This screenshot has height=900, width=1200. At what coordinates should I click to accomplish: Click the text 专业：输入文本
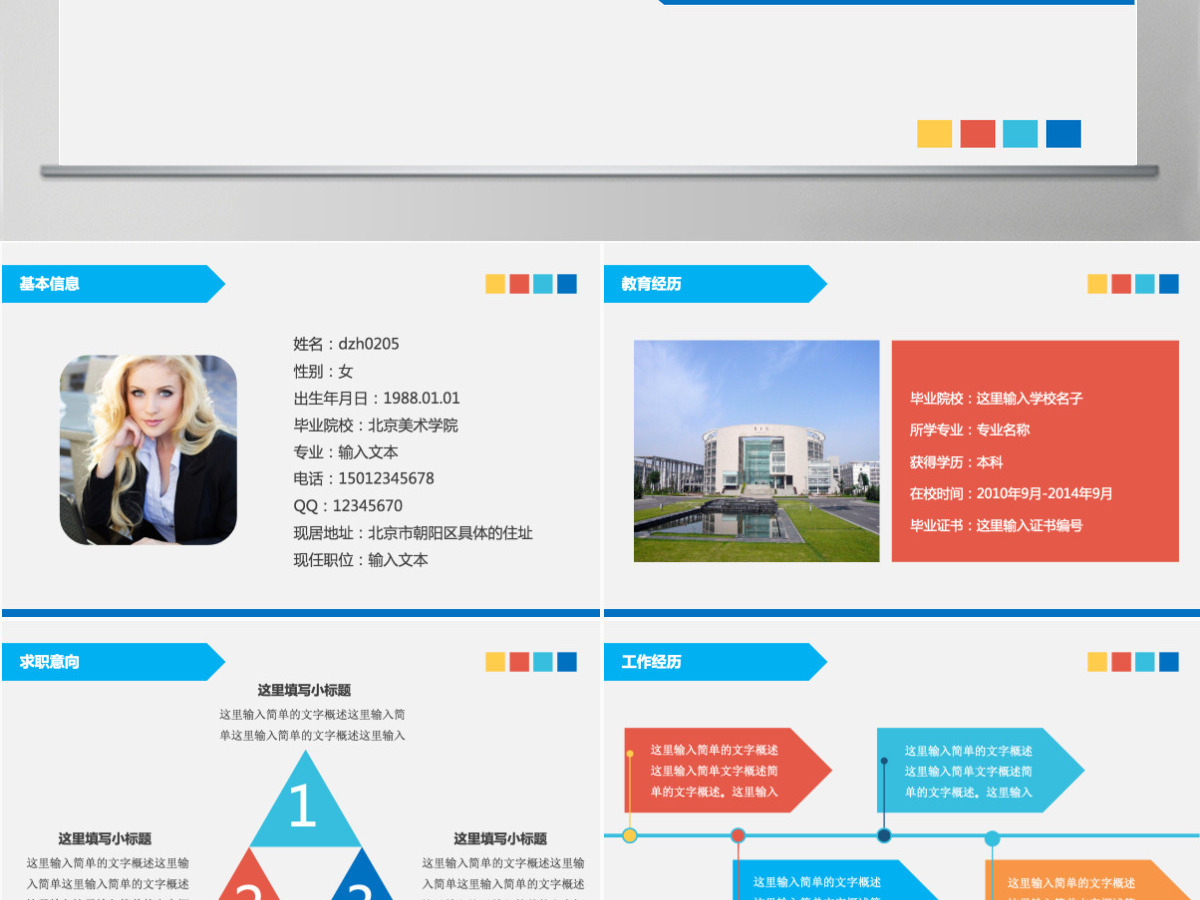coord(346,452)
